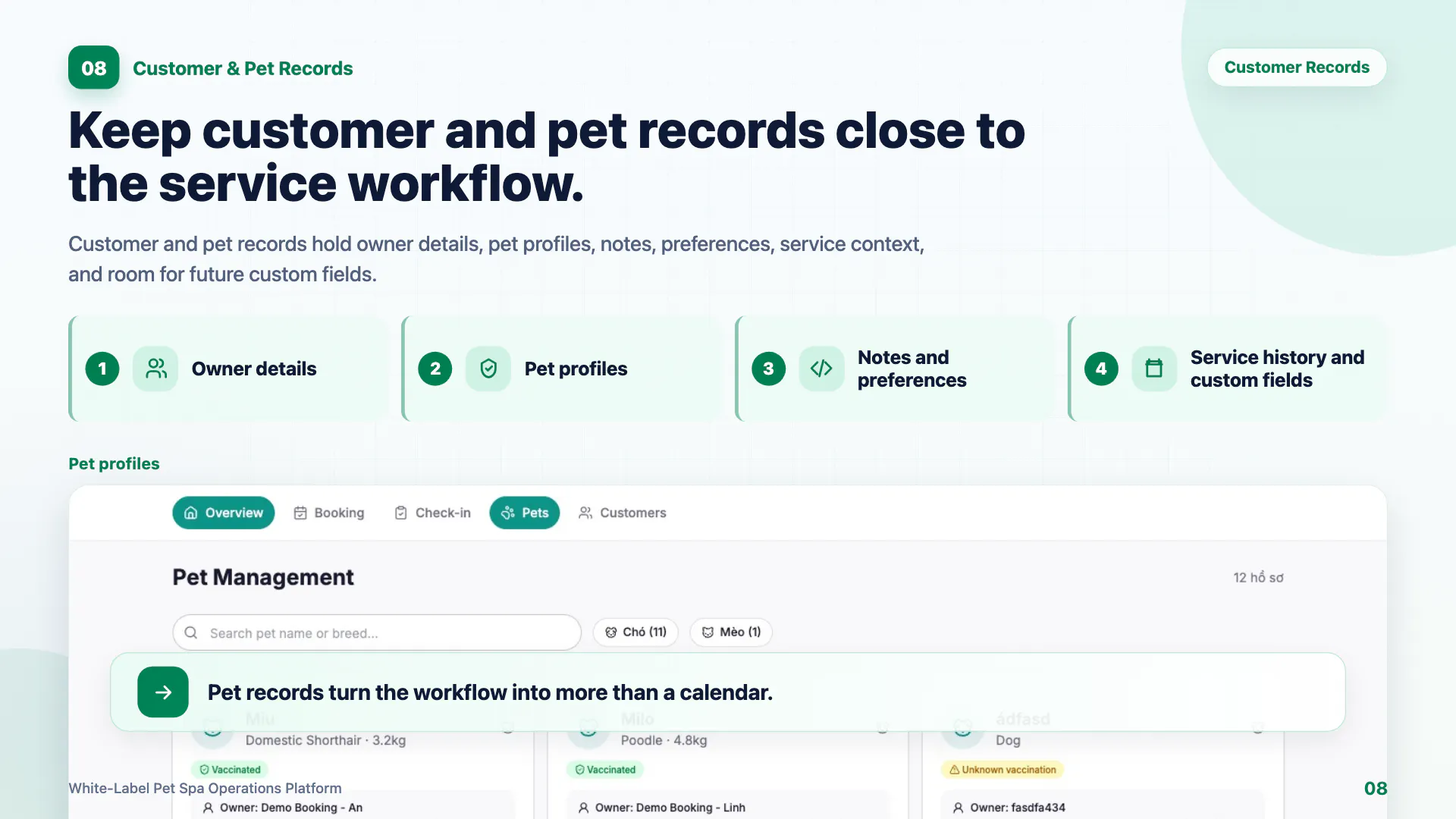
Task: Click the Owner: Demo Booking - An text
Action: coord(291,808)
